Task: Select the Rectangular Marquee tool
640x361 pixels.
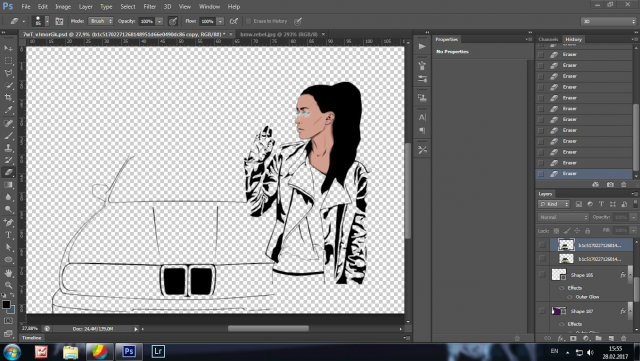Action: 9,60
